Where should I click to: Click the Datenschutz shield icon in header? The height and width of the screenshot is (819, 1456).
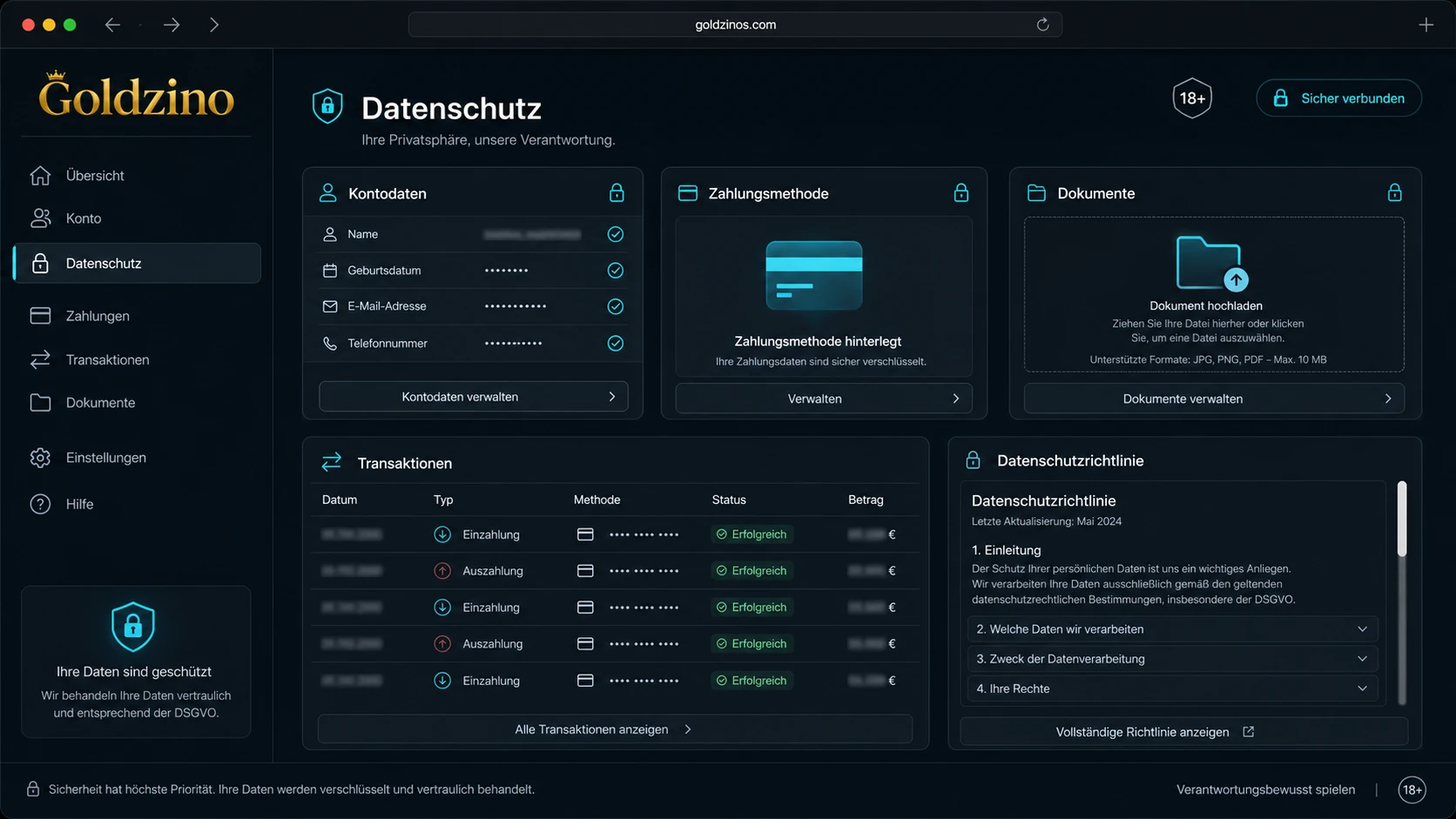coord(327,106)
